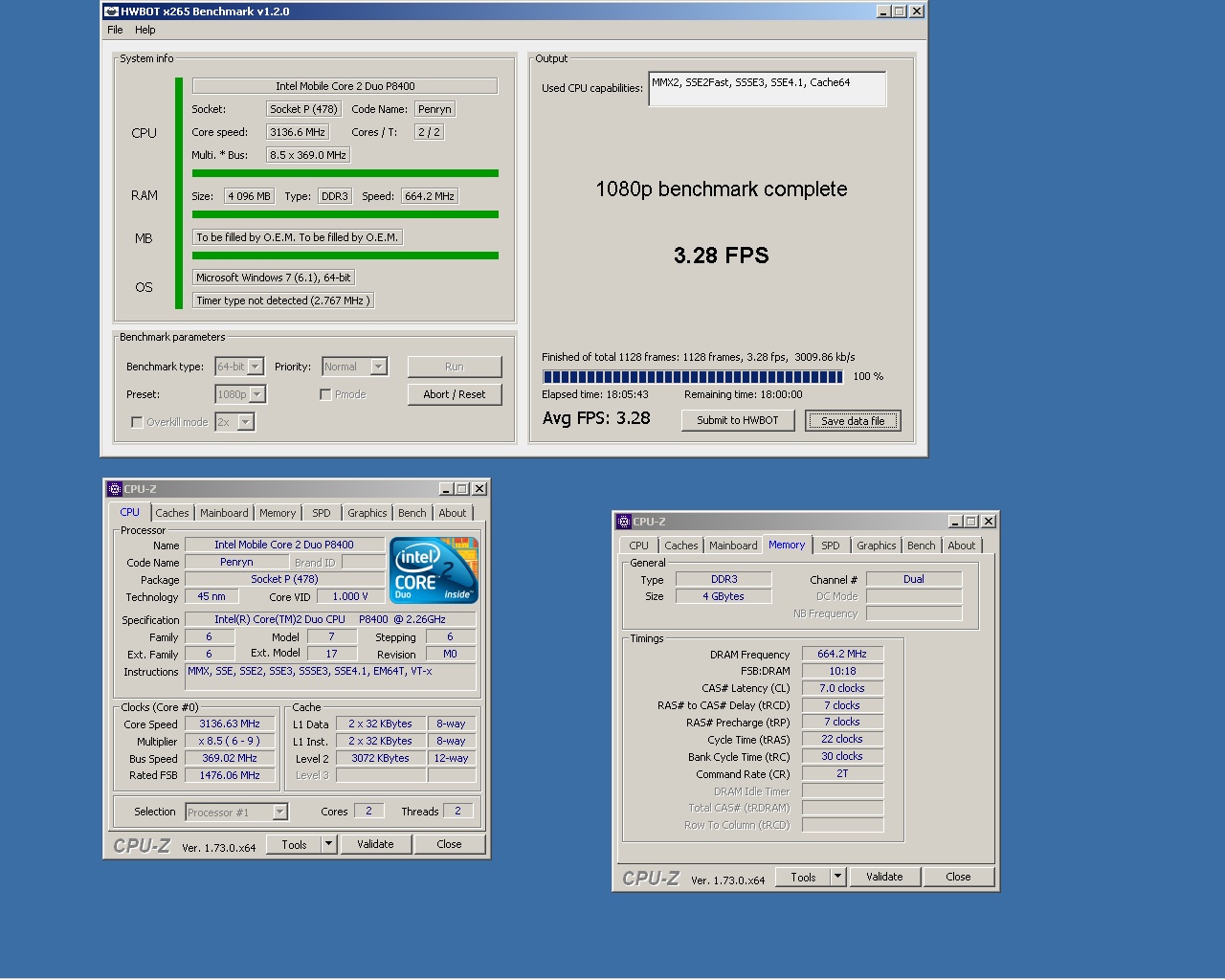The image size is (1225, 980).
Task: Click the Used CPU capabilities text box
Action: [768, 89]
